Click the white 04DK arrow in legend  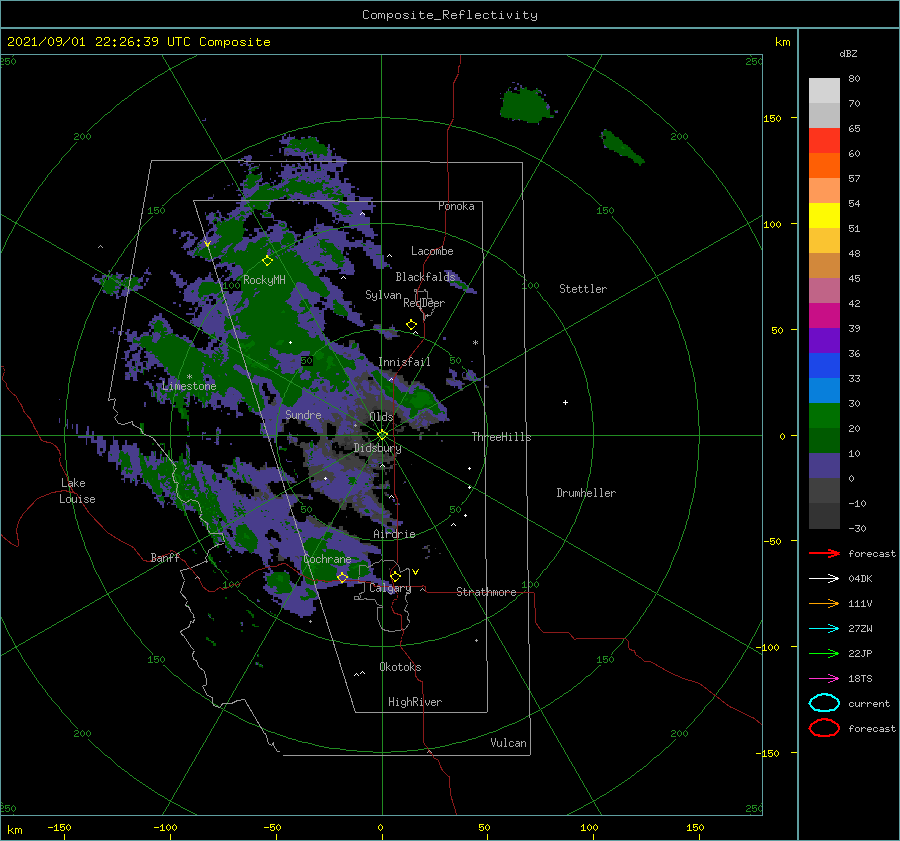click(x=824, y=579)
